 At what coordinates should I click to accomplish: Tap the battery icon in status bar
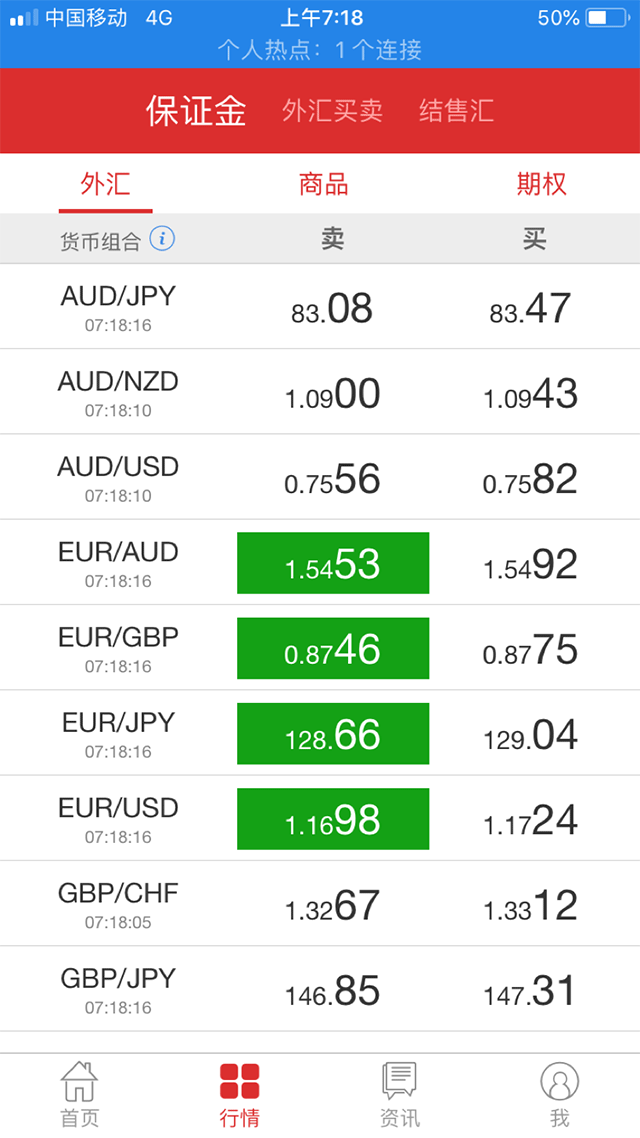610,18
